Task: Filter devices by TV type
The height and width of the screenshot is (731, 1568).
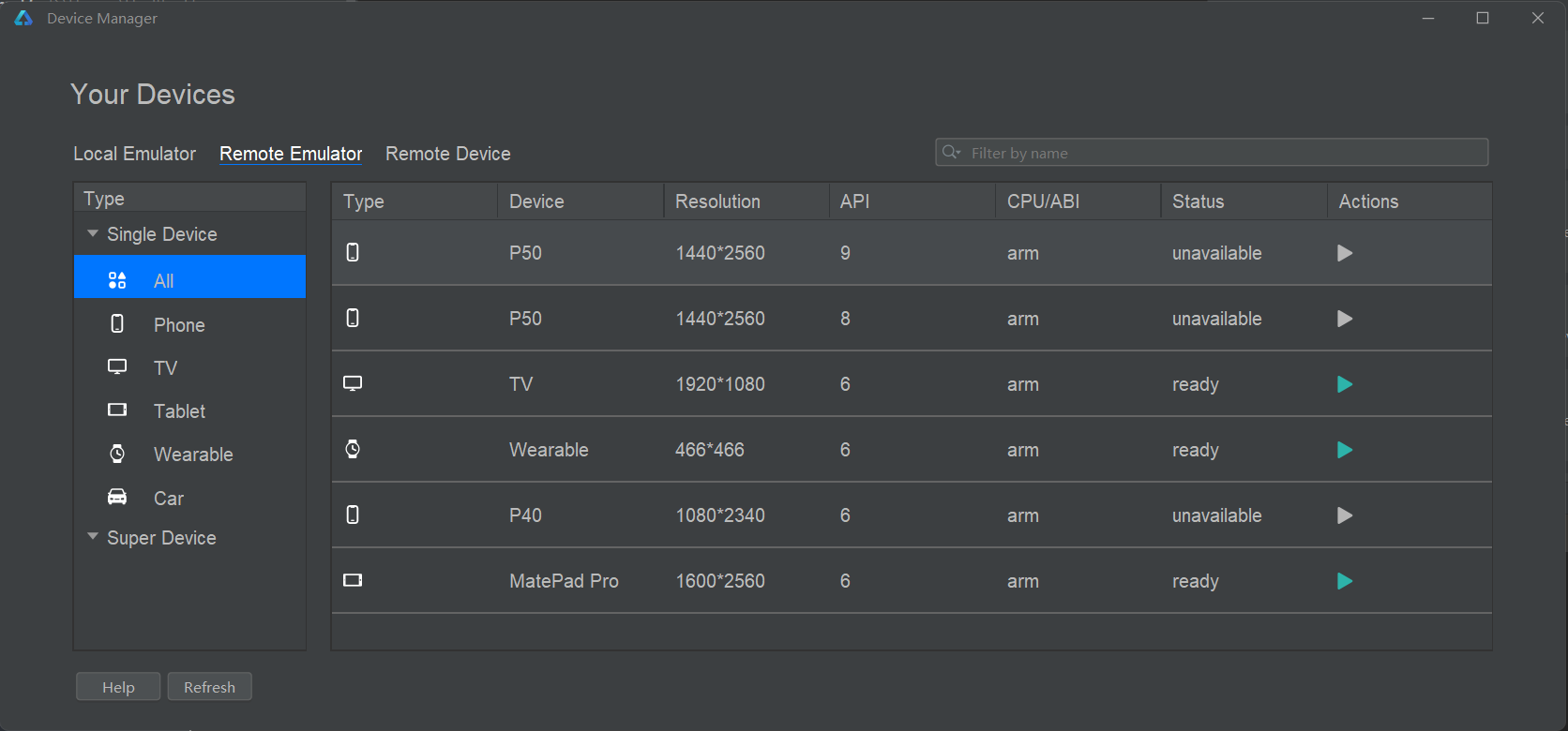Action: coord(190,367)
